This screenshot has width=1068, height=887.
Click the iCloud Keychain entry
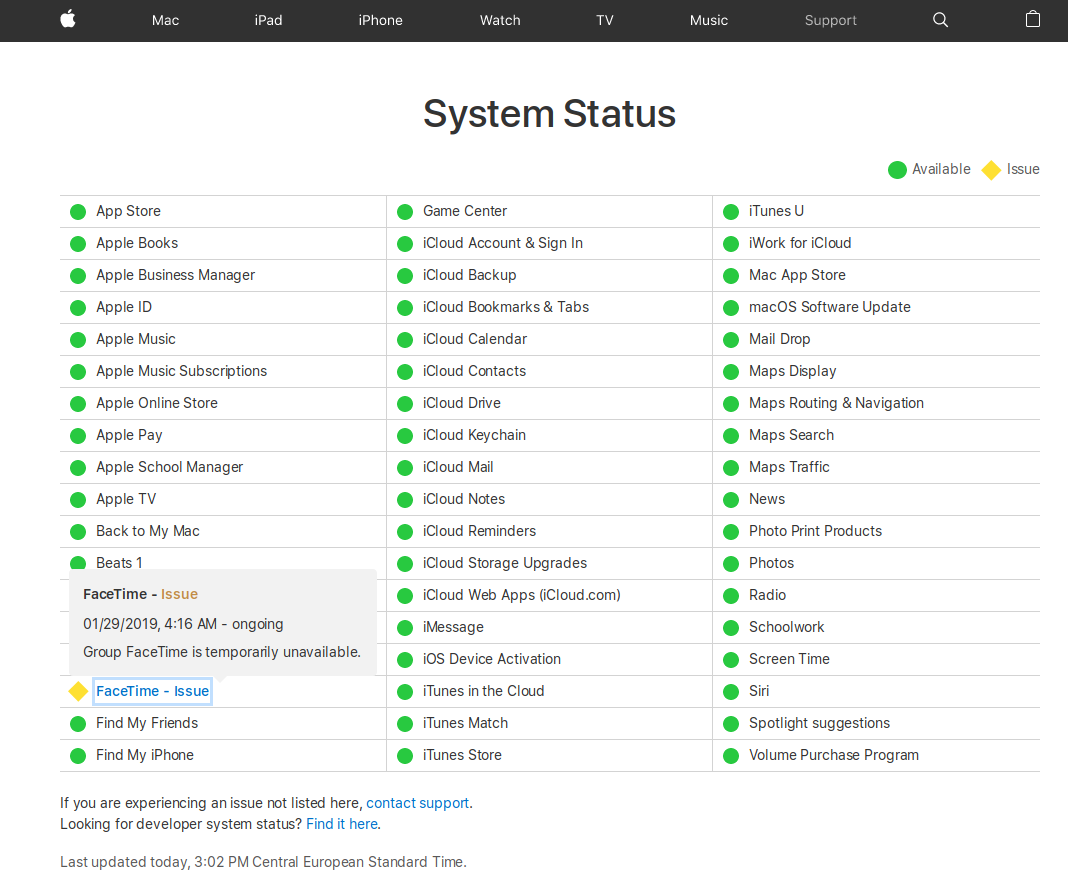coord(474,435)
